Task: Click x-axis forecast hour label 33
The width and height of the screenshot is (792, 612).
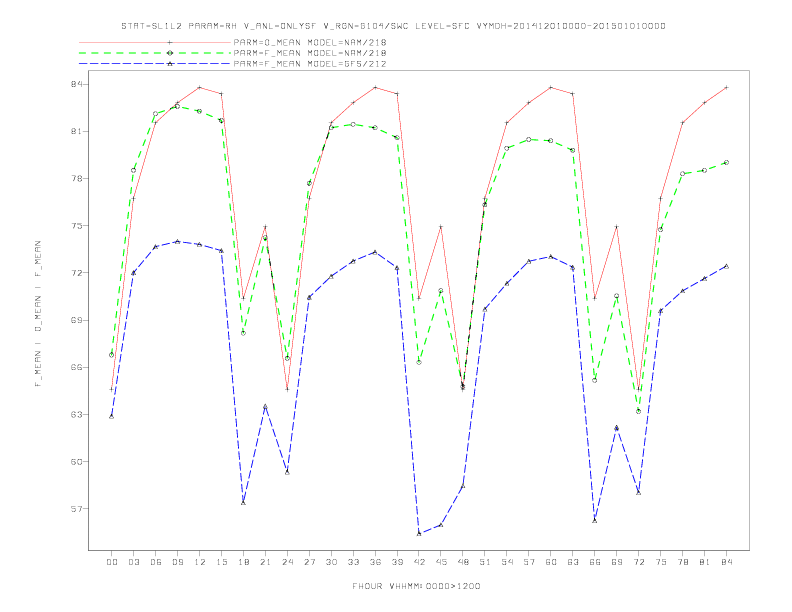Action: pyautogui.click(x=353, y=562)
